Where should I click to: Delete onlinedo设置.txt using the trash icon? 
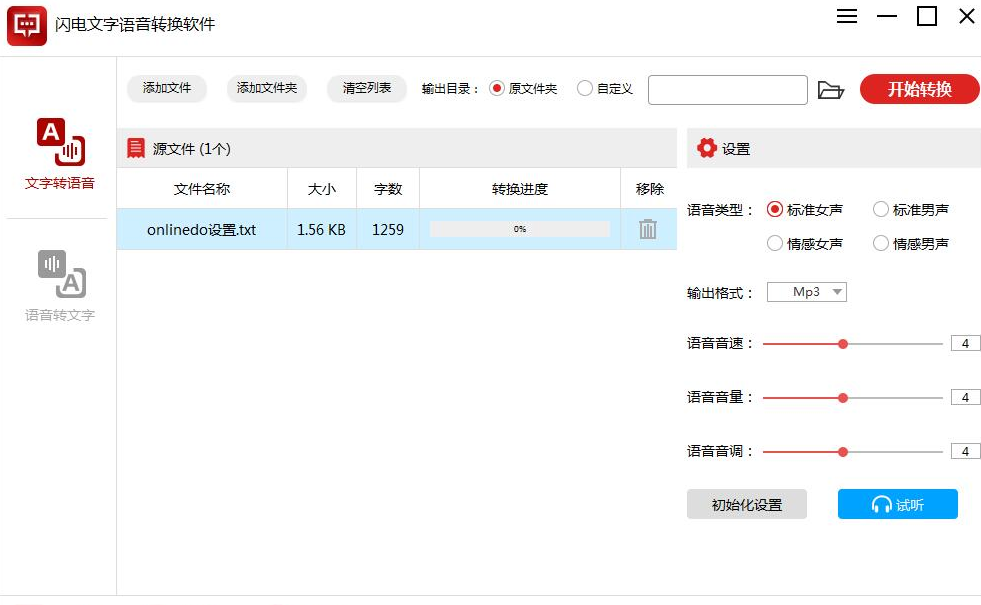[648, 229]
